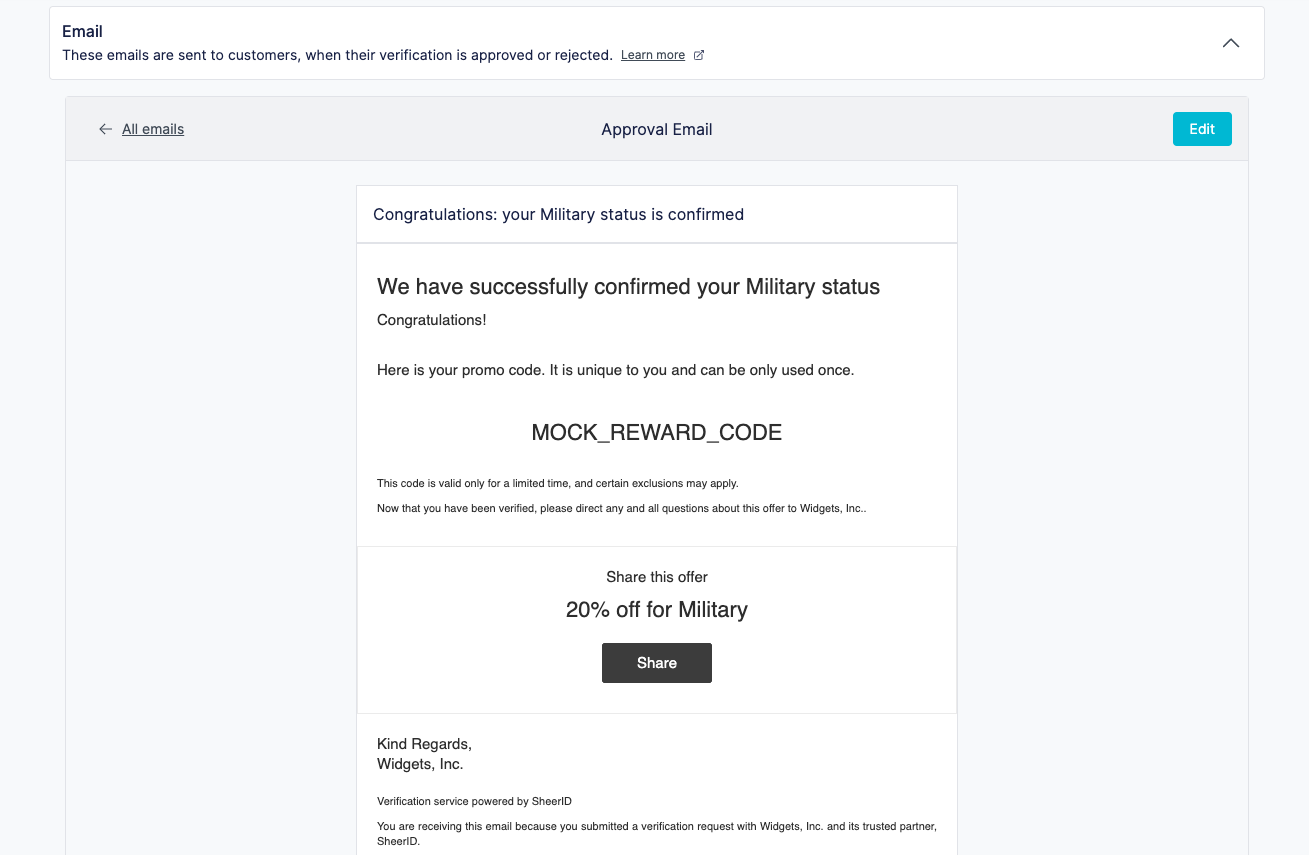Select the MOCK_REWARD_CODE promo code text
The height and width of the screenshot is (855, 1309).
[657, 433]
